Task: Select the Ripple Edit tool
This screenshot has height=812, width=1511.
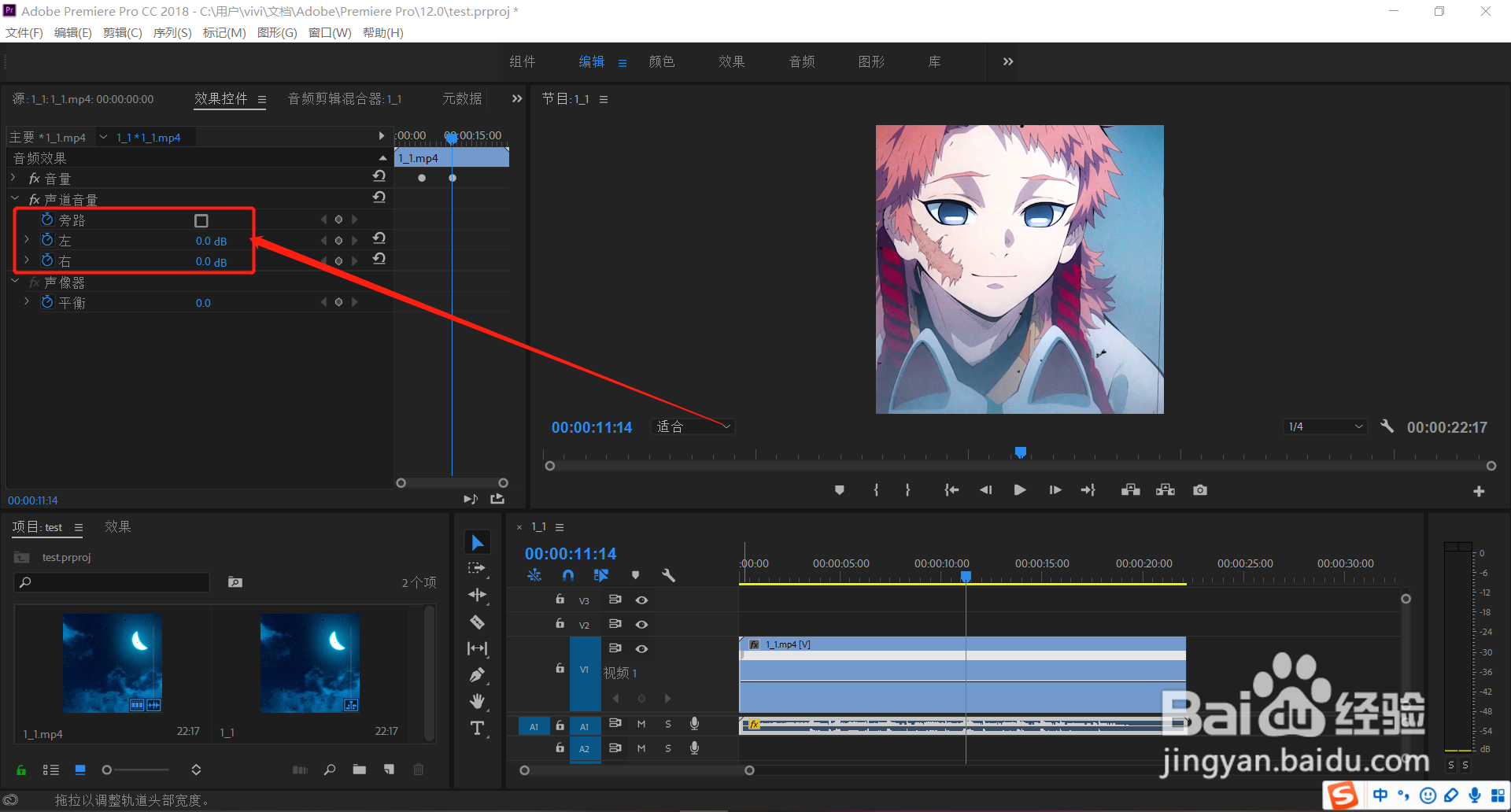Action: pyautogui.click(x=477, y=595)
